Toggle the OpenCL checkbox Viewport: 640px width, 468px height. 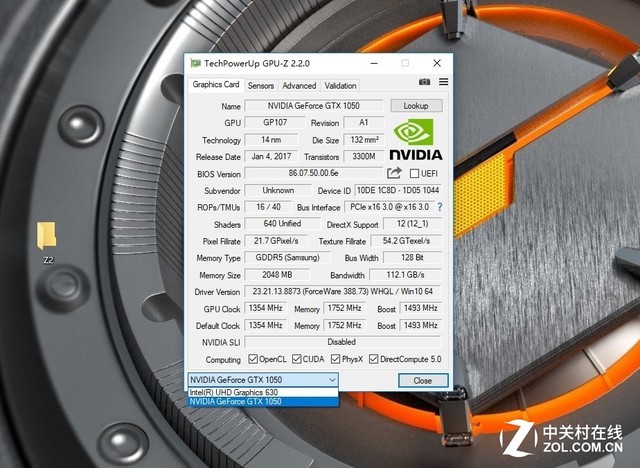click(253, 359)
